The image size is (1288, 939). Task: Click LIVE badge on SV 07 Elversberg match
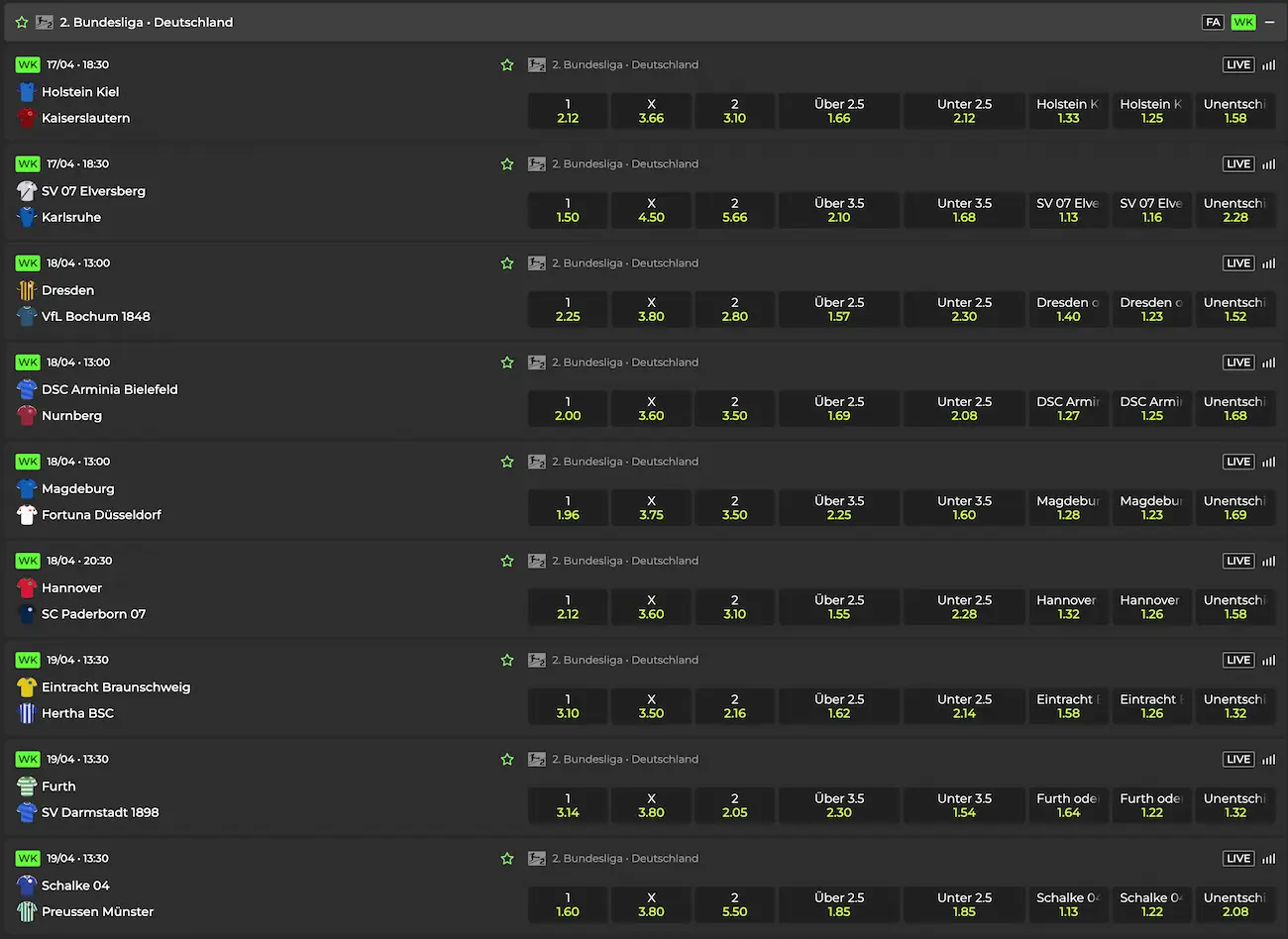pyautogui.click(x=1237, y=164)
